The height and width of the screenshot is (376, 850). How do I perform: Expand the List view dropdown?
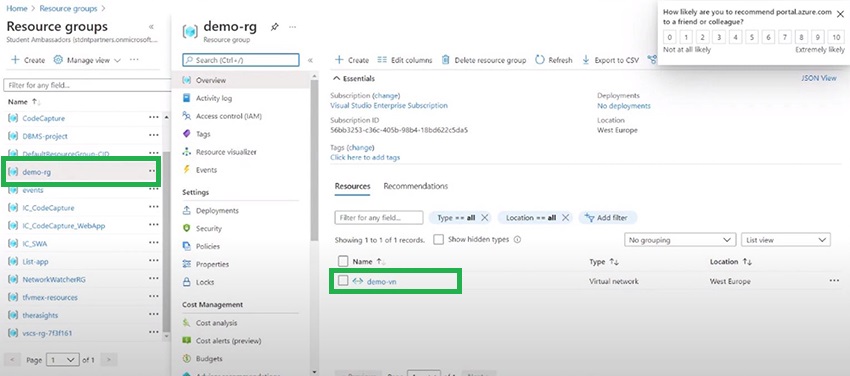coord(785,240)
